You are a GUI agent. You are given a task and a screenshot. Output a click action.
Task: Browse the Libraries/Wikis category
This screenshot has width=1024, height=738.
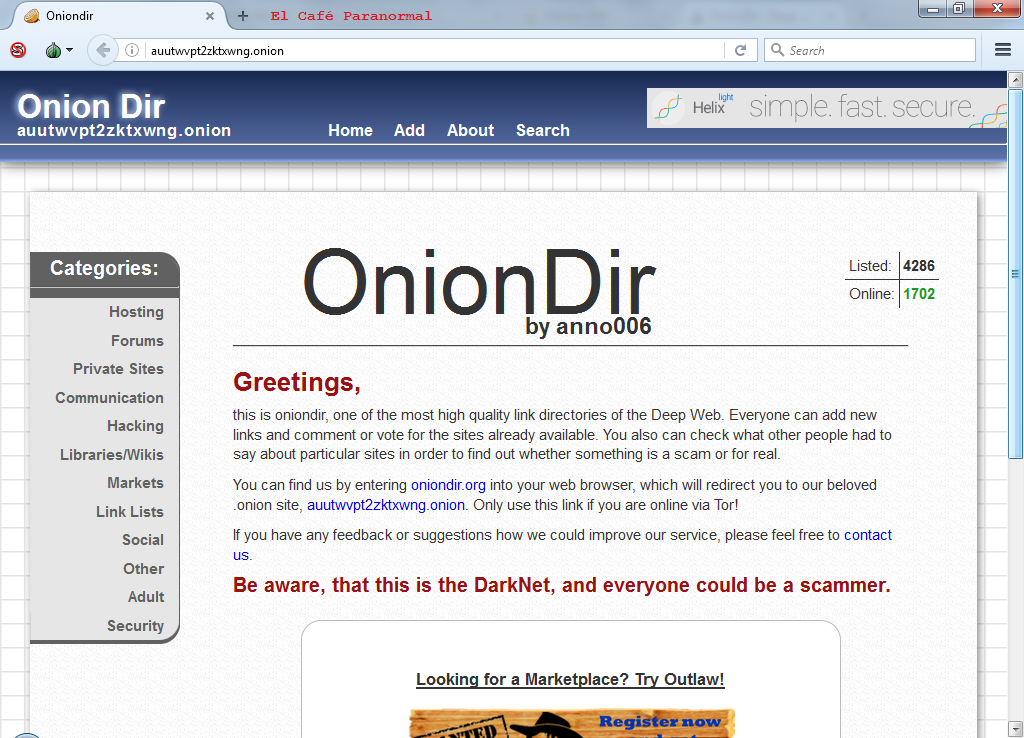[112, 455]
